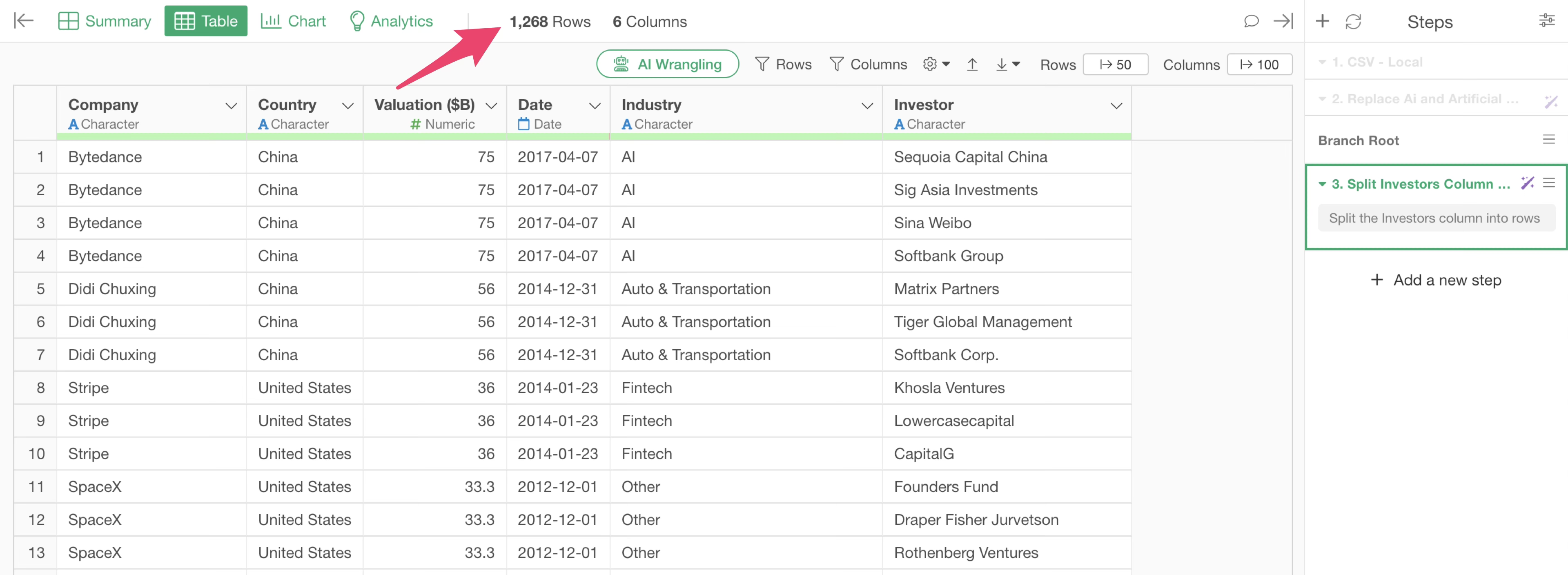Click the magic wand icon on step 3
Screen dimensions: 1568x575
1527,183
